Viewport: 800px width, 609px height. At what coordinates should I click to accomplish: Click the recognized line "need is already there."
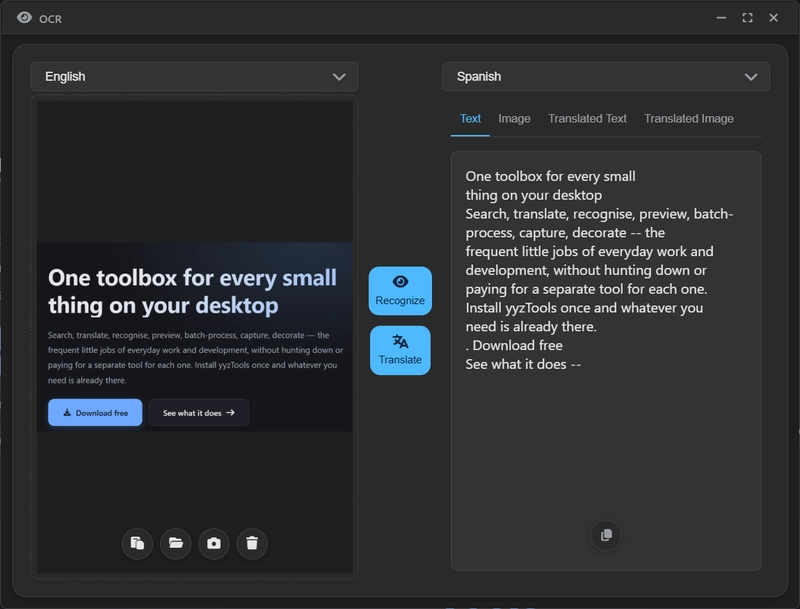click(x=531, y=326)
